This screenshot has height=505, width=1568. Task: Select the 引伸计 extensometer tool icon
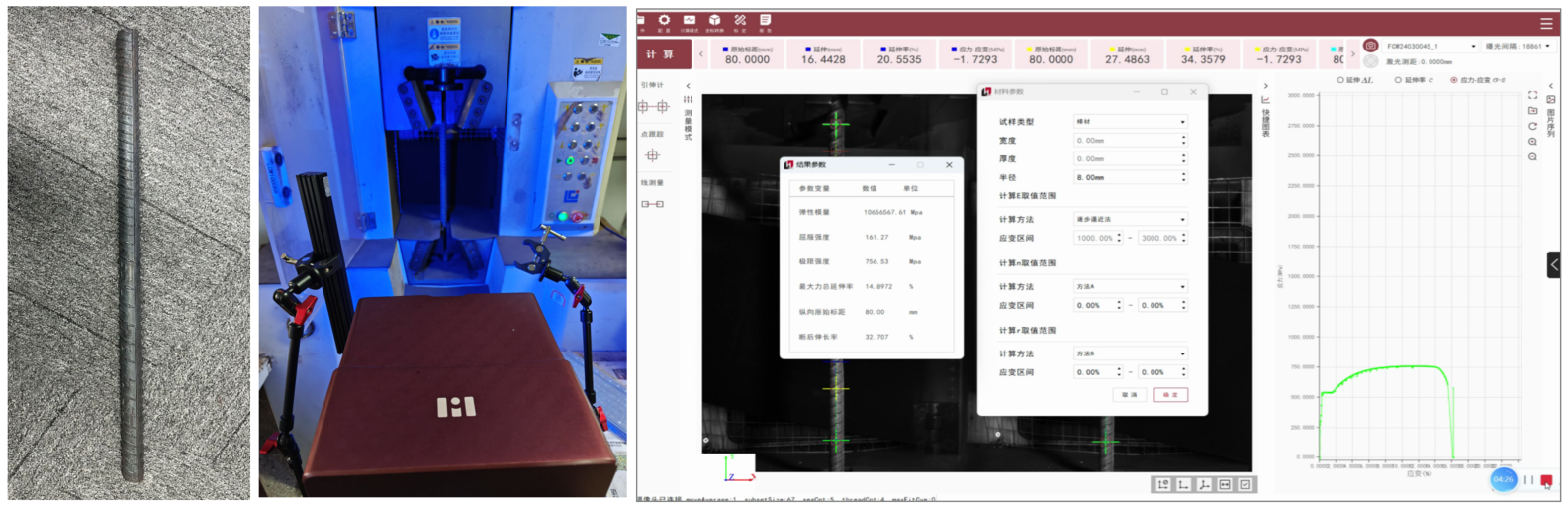tap(652, 106)
